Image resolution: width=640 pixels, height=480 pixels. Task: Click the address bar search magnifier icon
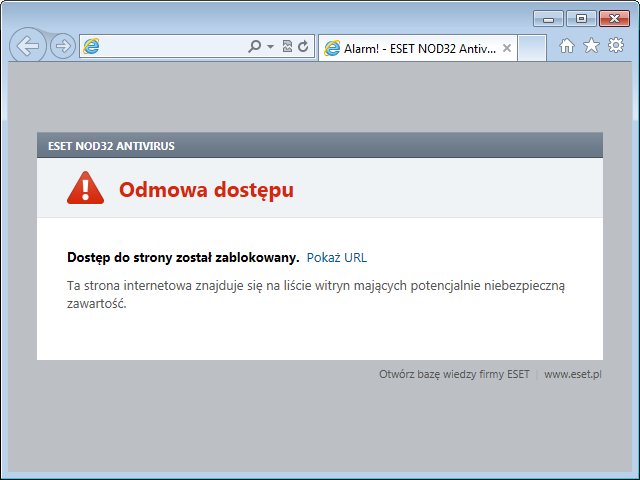[254, 47]
